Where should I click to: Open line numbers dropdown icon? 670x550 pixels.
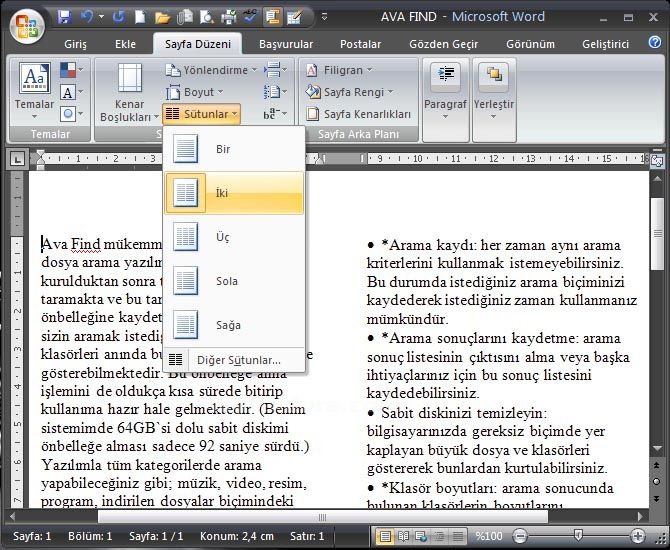pos(275,92)
